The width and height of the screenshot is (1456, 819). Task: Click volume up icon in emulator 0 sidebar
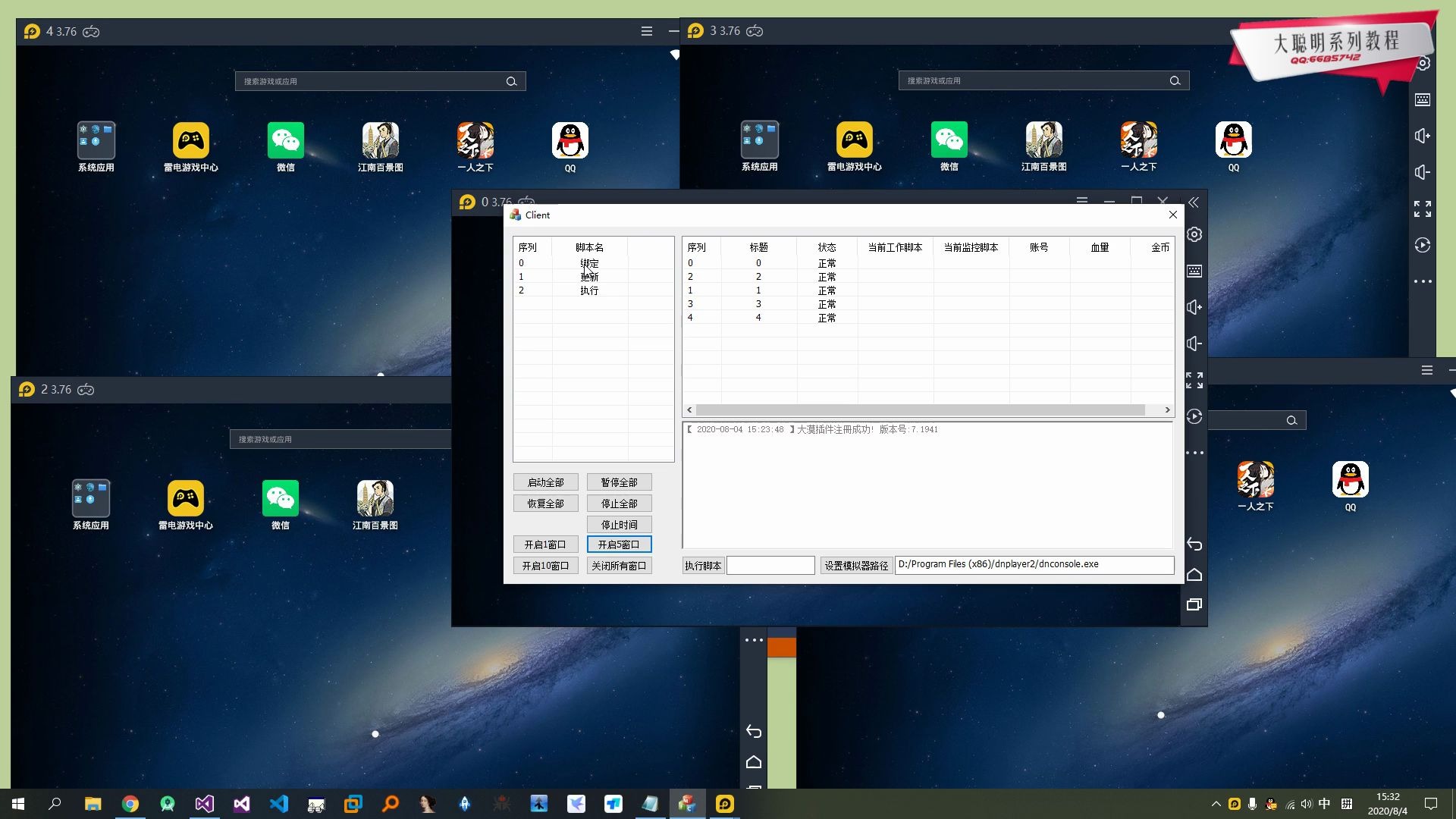tap(1194, 307)
